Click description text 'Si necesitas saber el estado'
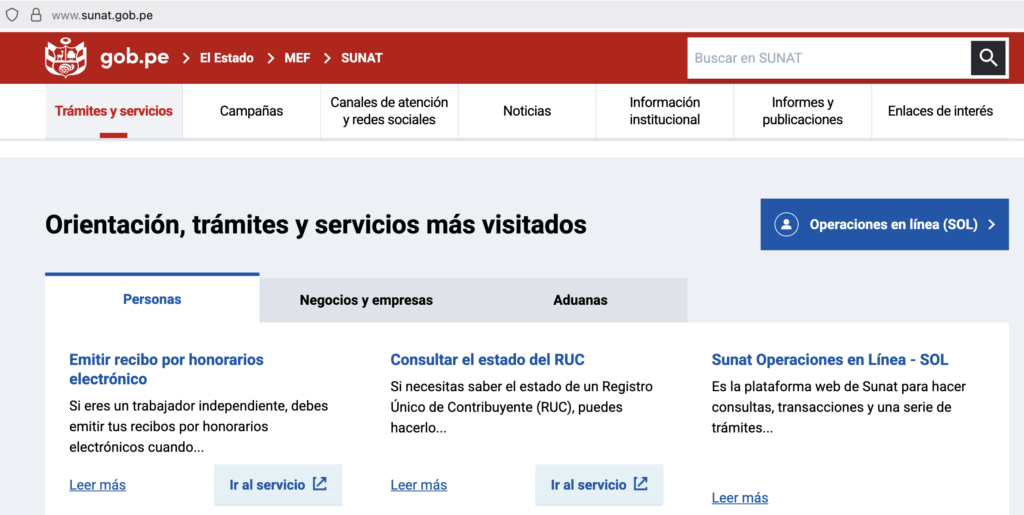 pos(521,407)
